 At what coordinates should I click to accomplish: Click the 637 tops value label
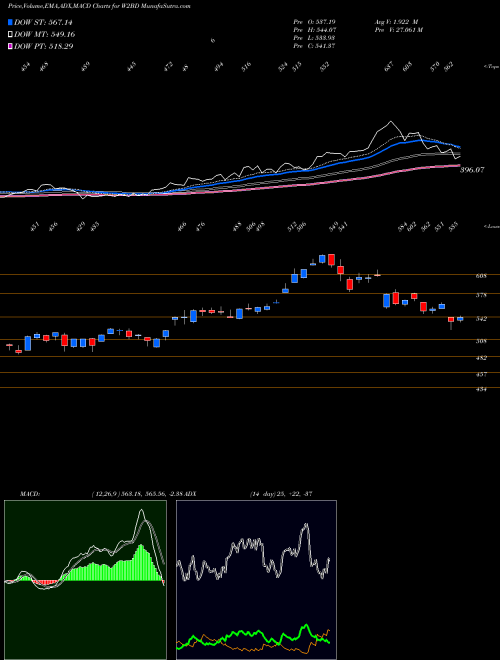389,66
